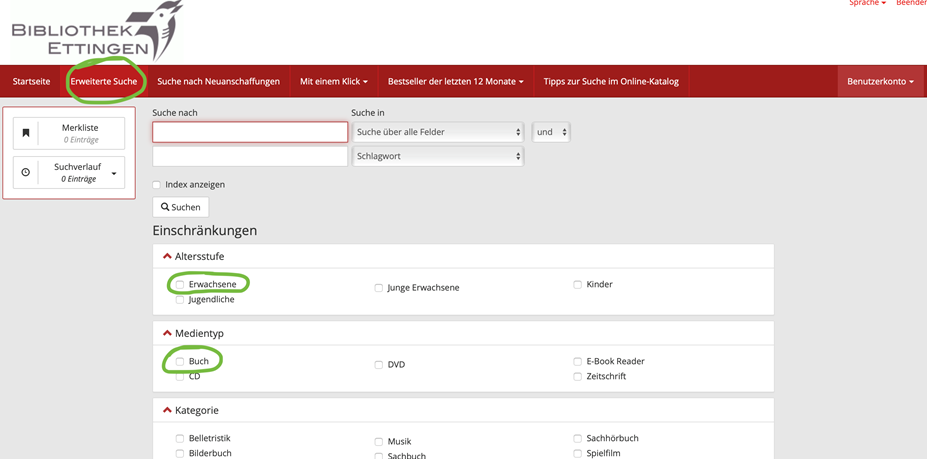Collapse the Altersstufe section chevron
927x459 pixels.
(x=167, y=257)
